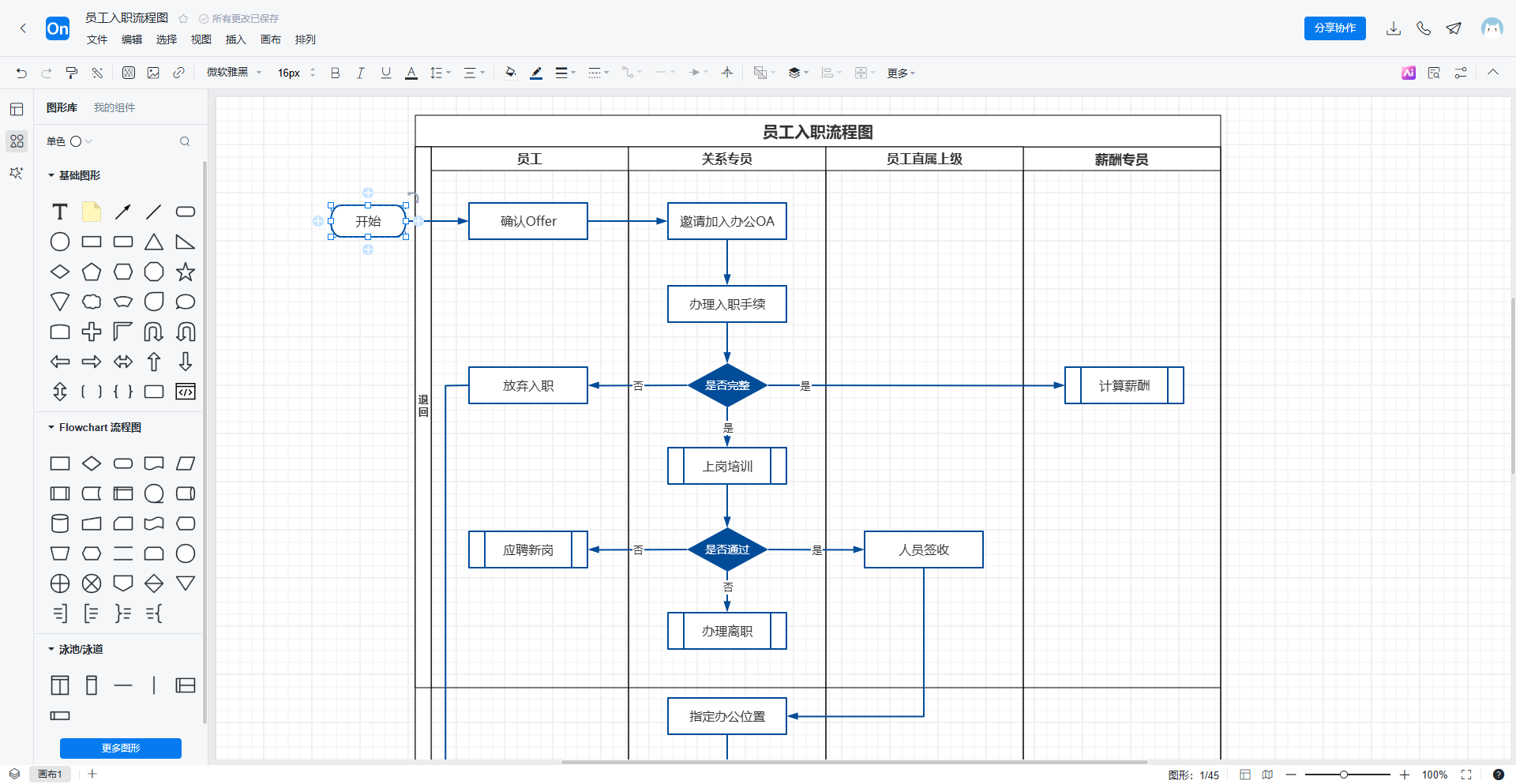This screenshot has width=1516, height=784.
Task: Click the 更多图形 button
Action: 121,748
